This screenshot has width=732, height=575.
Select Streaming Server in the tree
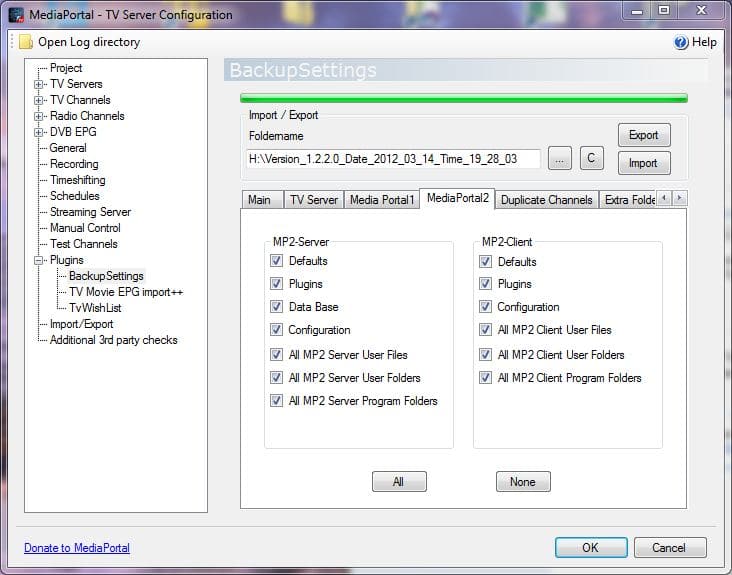point(90,212)
